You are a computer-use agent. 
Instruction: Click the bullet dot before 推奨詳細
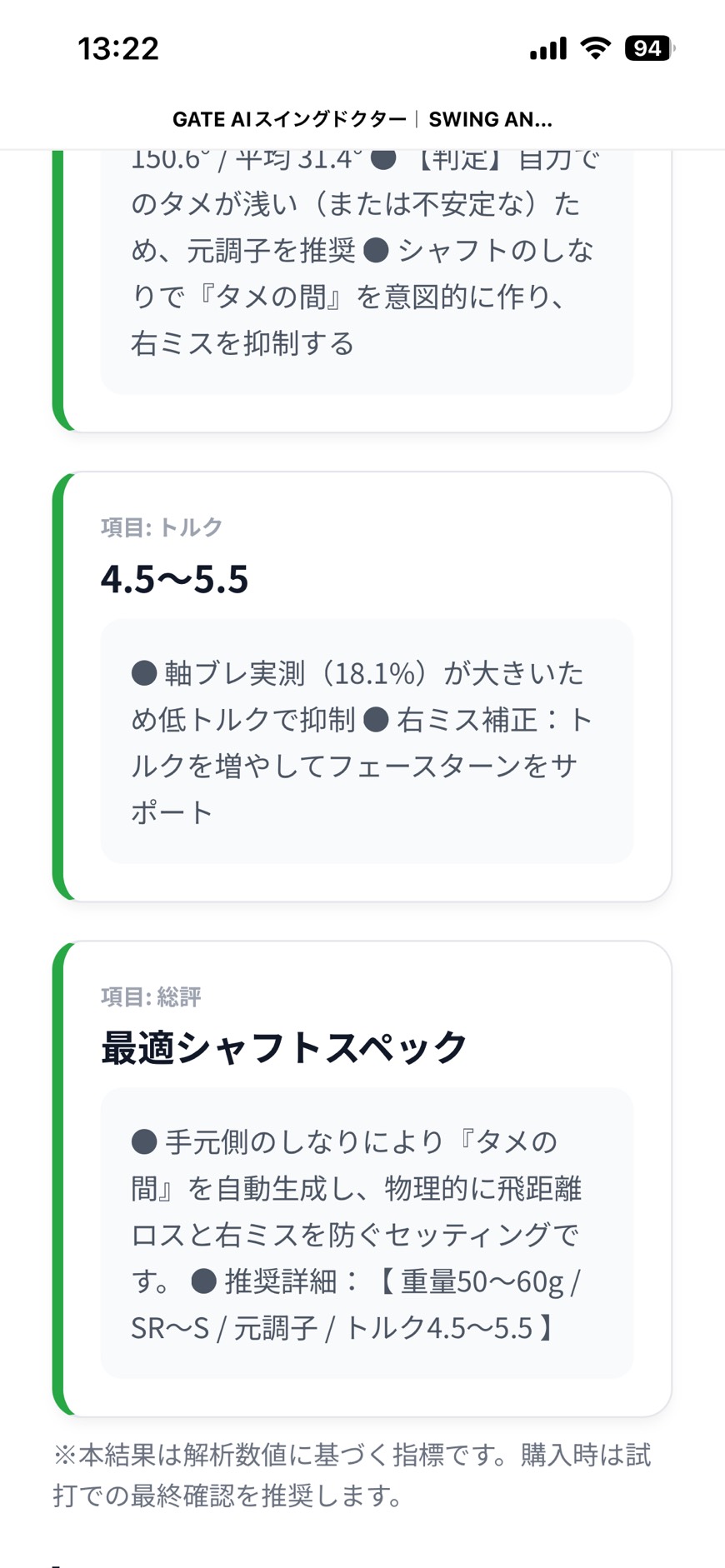[x=203, y=1281]
